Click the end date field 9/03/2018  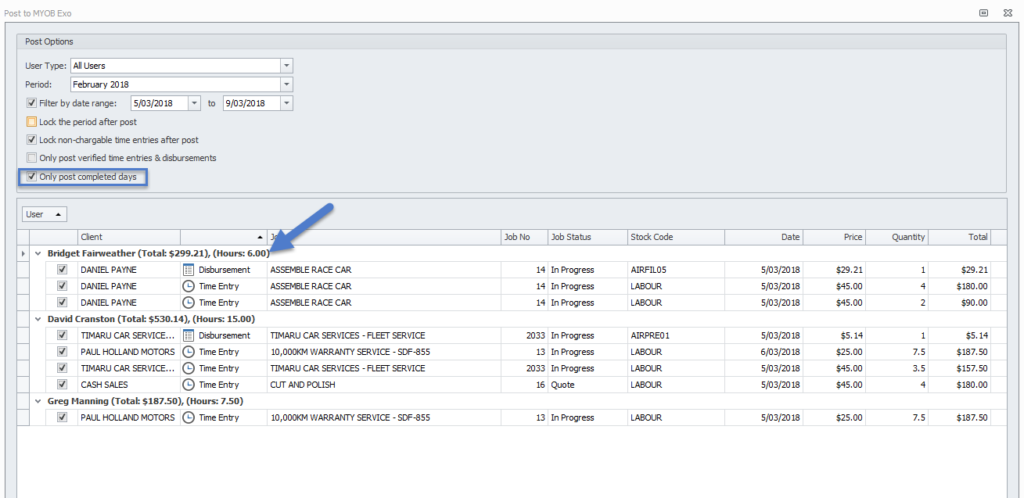tap(251, 103)
